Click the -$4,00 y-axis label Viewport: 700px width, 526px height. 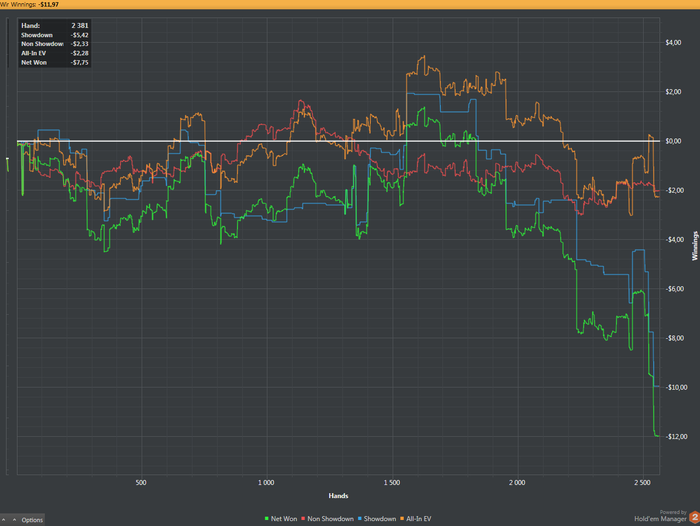673,239
